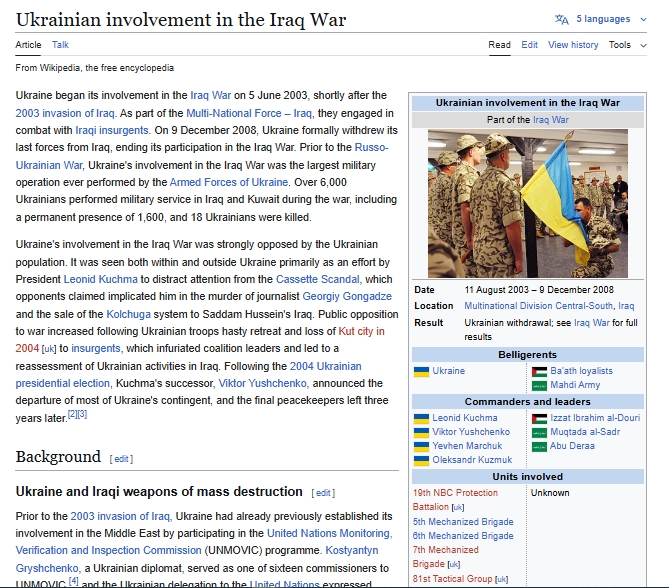Image resolution: width=669 pixels, height=588 pixels.
Task: Follow the Georgiy Gongadze link
Action: (347, 296)
